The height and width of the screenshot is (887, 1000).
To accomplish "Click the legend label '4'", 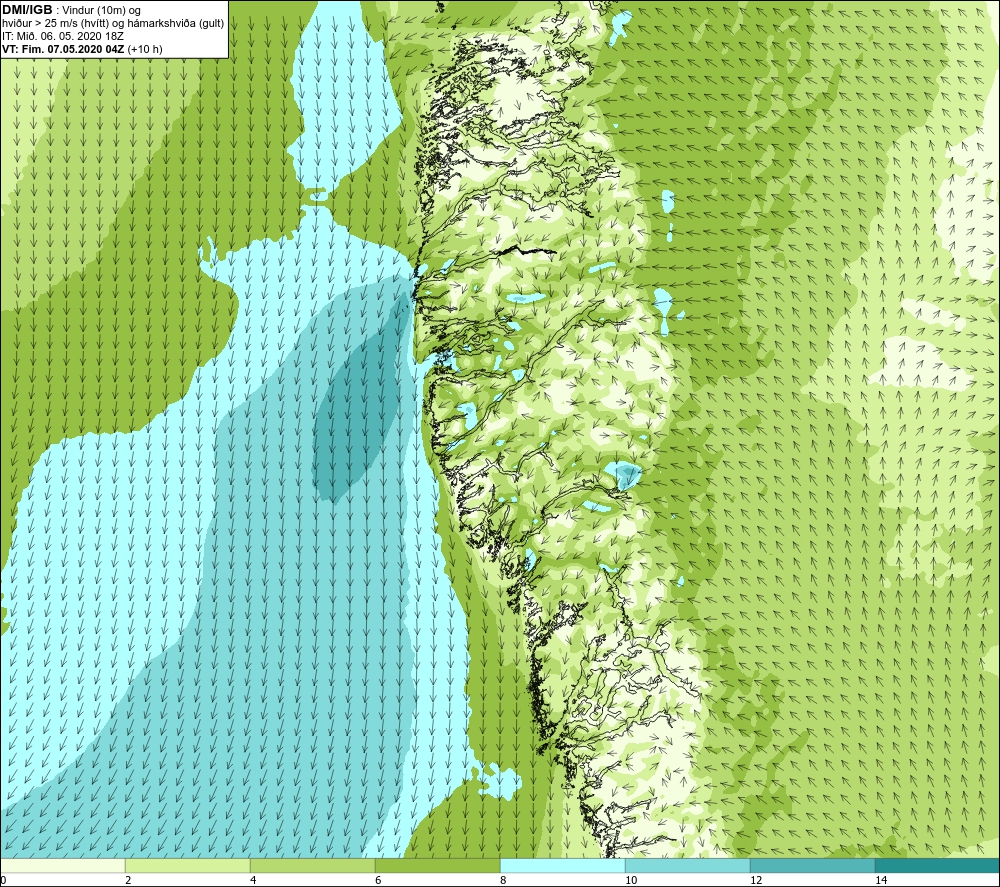I will click(x=253, y=880).
